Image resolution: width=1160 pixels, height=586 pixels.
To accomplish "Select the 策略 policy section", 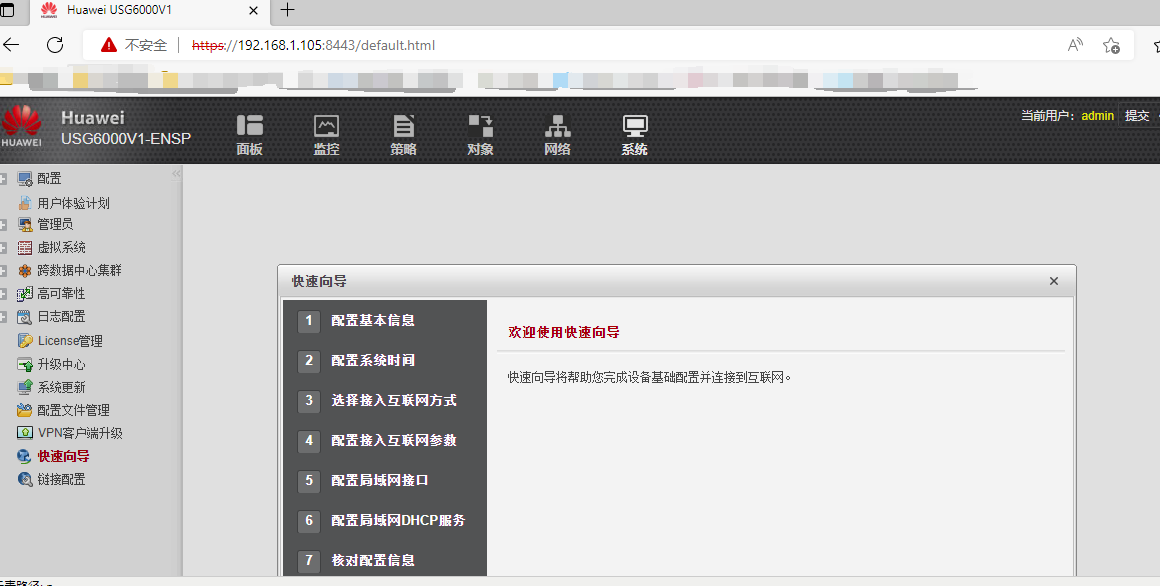I will coord(403,133).
